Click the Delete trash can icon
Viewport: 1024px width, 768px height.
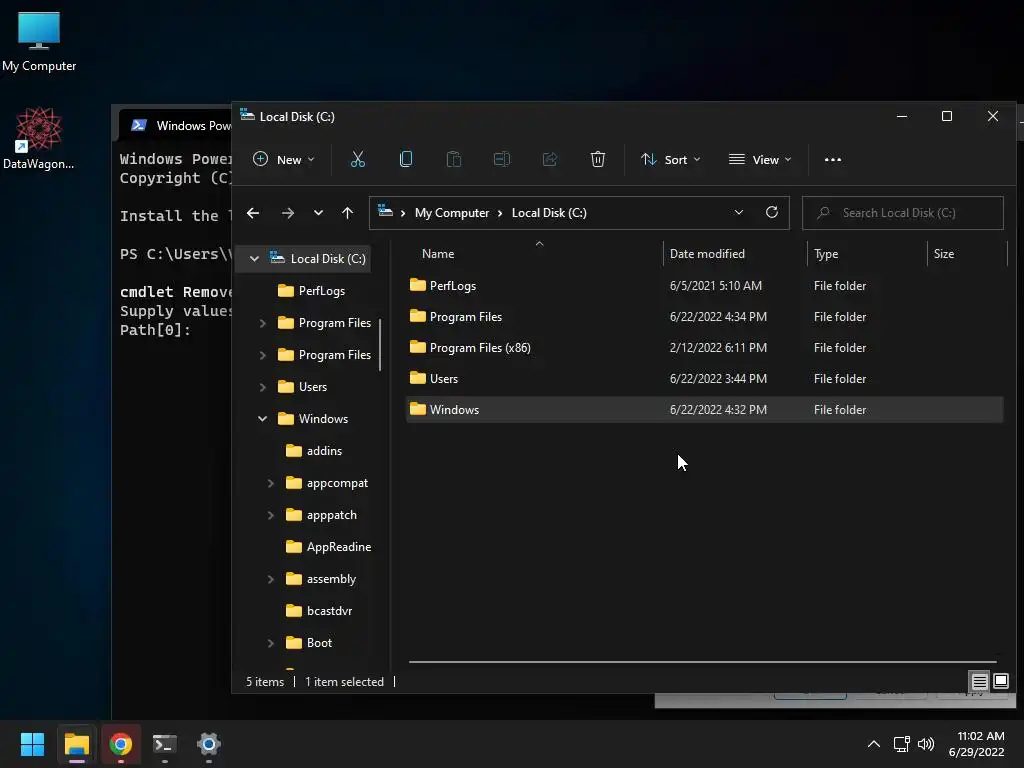coord(598,159)
